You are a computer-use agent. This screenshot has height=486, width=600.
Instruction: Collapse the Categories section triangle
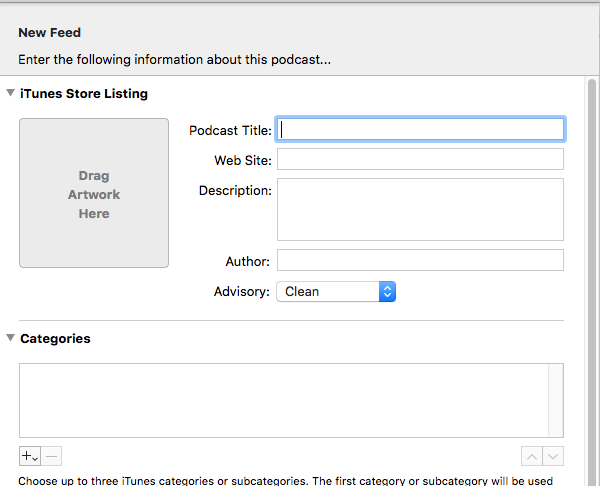tap(11, 338)
